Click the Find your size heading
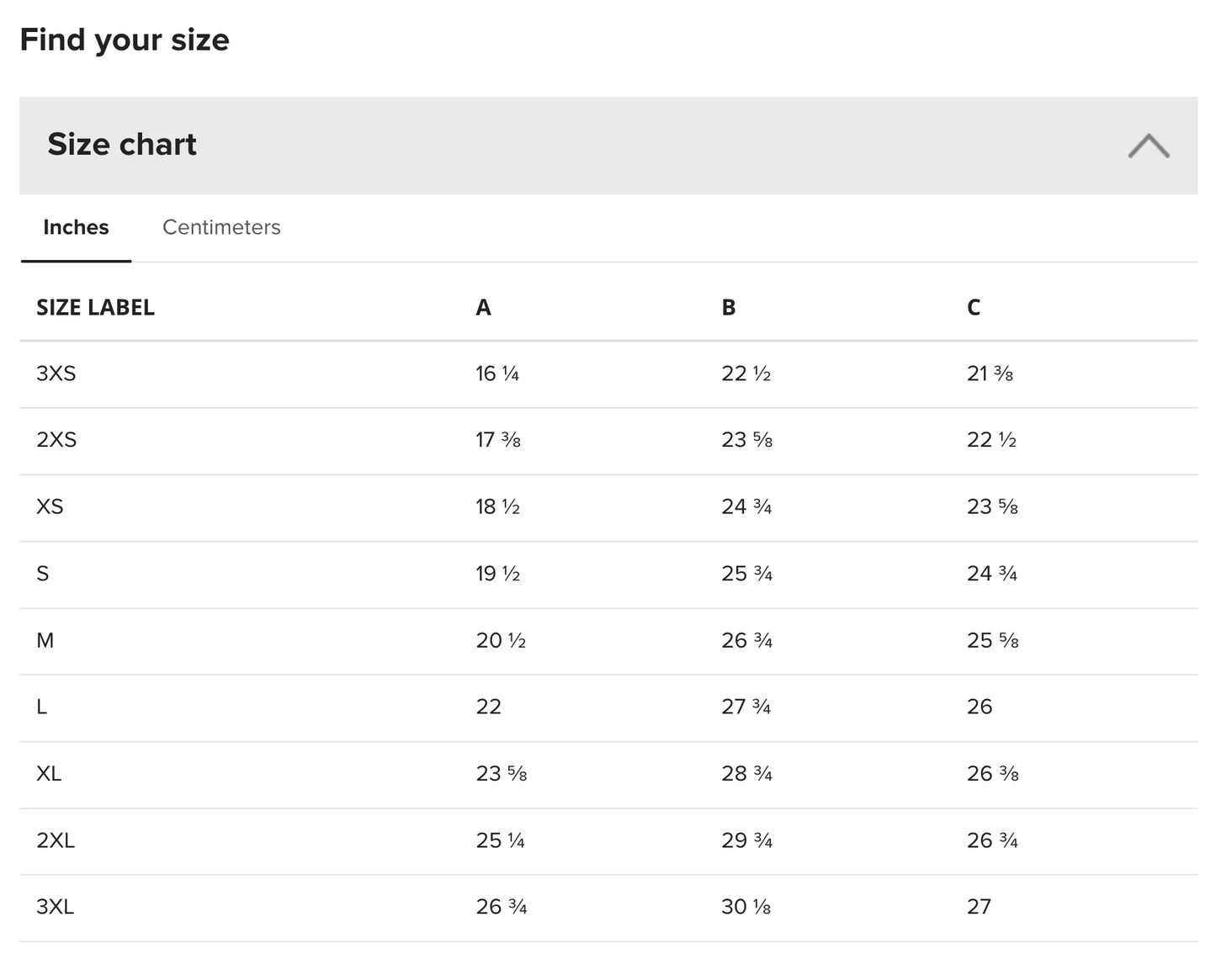The height and width of the screenshot is (980, 1216). click(x=125, y=40)
